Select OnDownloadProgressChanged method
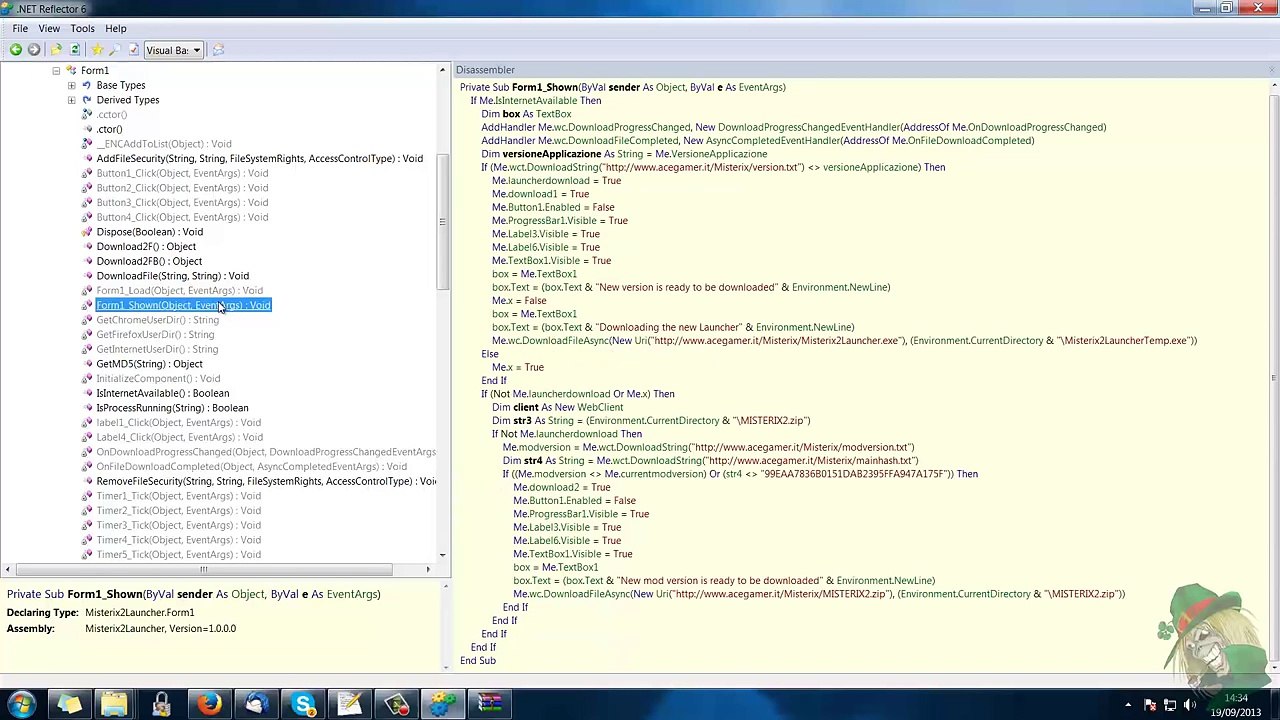The height and width of the screenshot is (720, 1280). point(266,452)
